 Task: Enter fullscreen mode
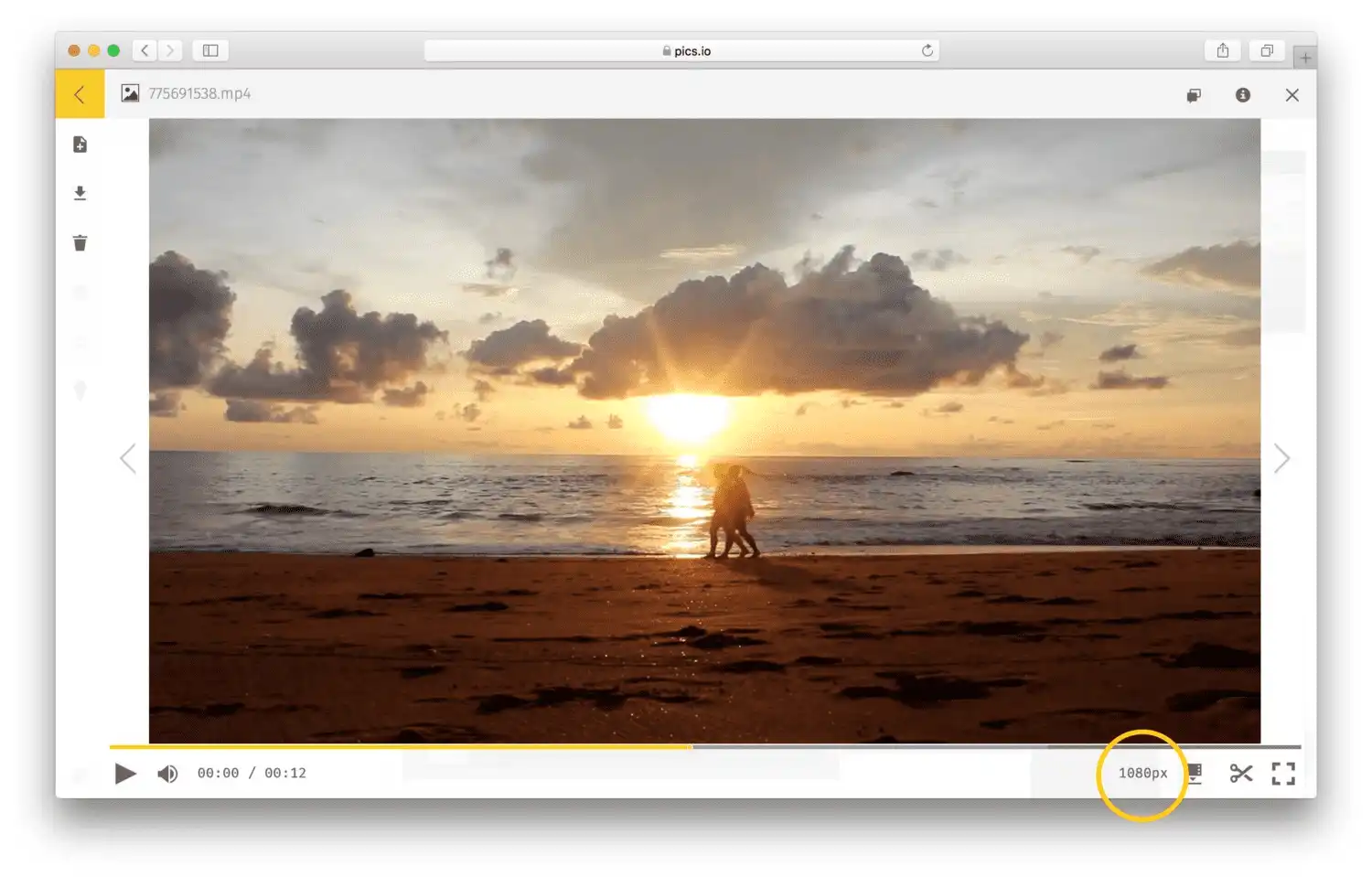(x=1283, y=774)
